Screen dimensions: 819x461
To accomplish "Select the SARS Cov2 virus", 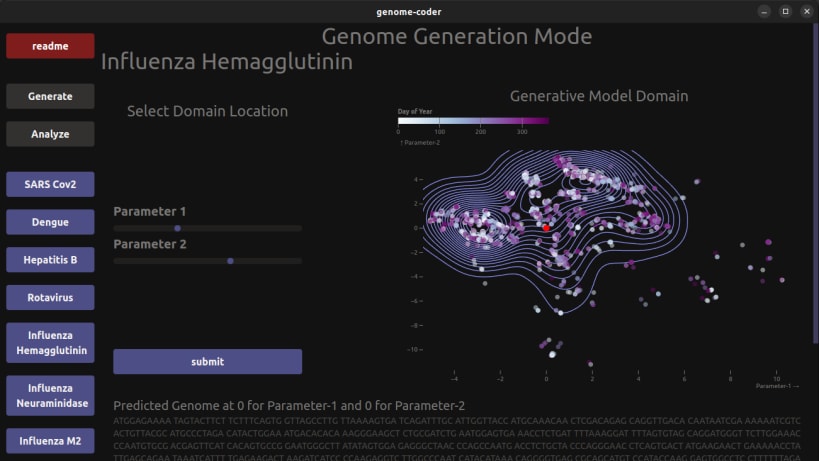I will (x=50, y=184).
